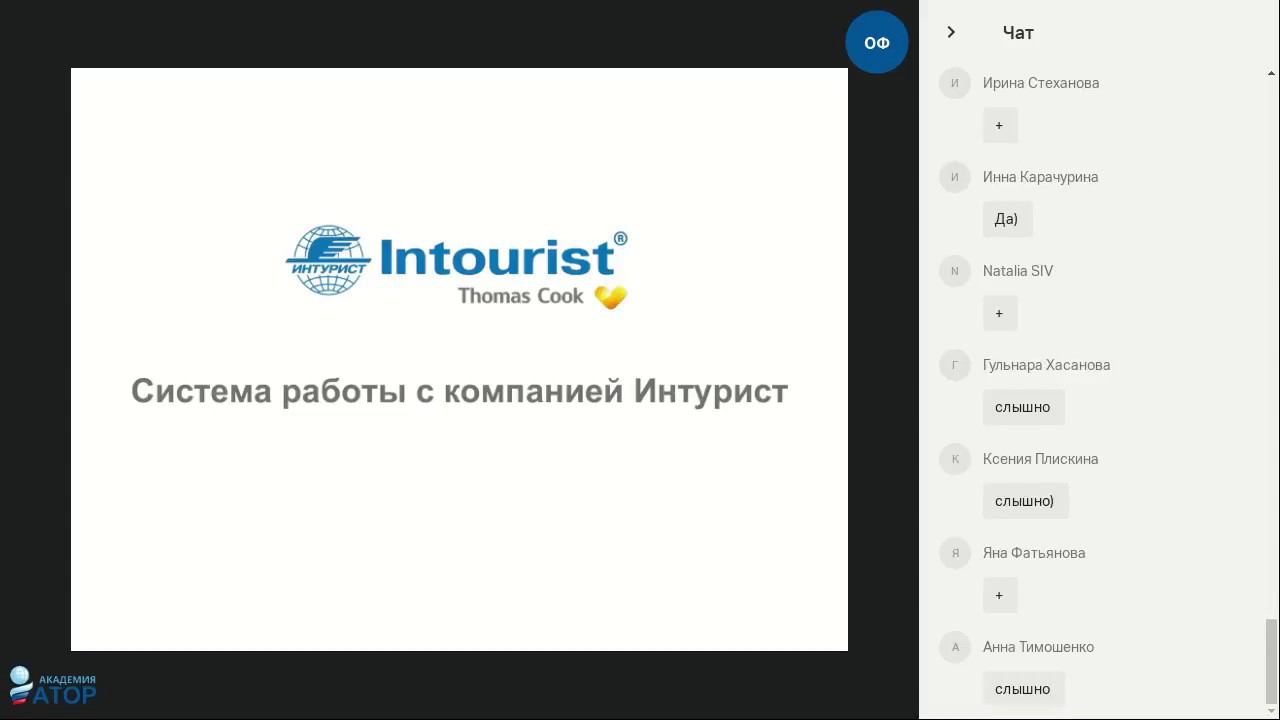Click the Thomas Cook yellow heart logo
The image size is (1280, 720).
click(611, 297)
